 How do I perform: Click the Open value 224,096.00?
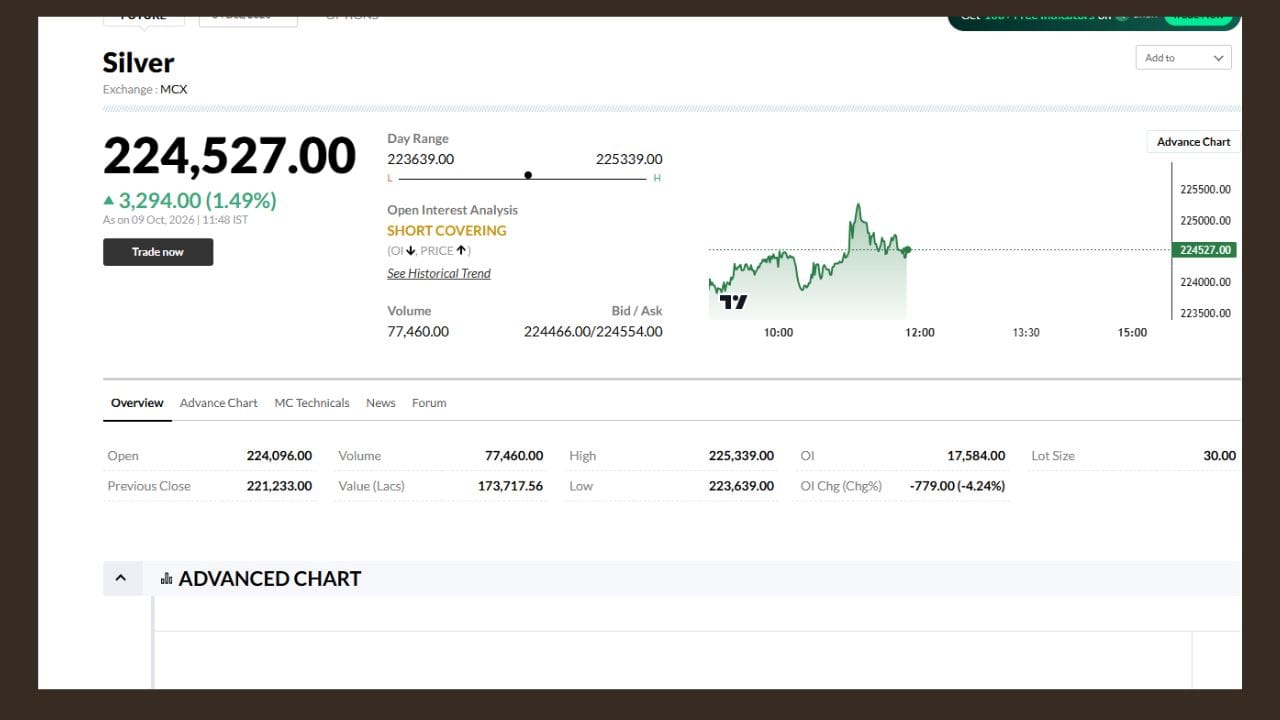[x=279, y=456]
